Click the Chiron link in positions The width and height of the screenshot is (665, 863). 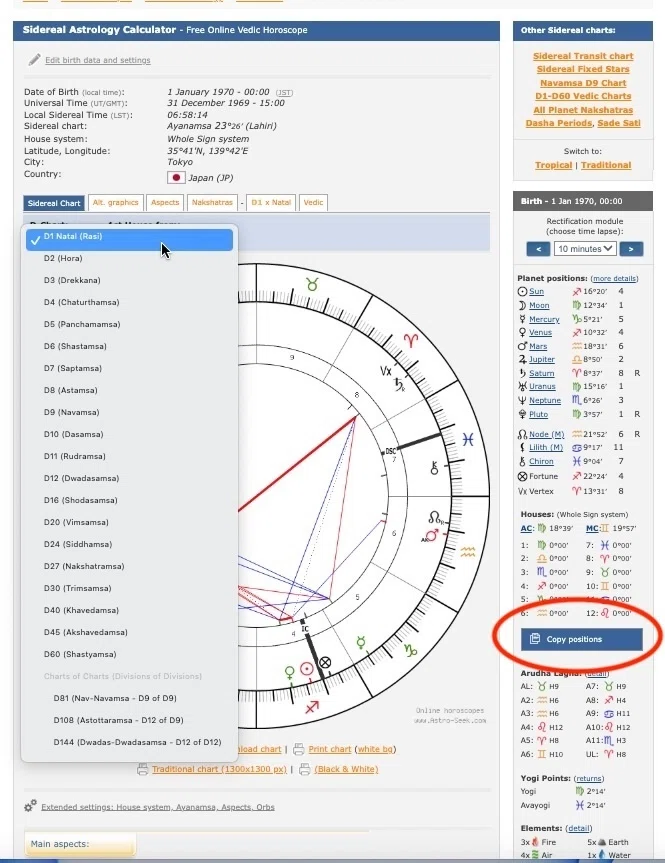pyautogui.click(x=541, y=461)
